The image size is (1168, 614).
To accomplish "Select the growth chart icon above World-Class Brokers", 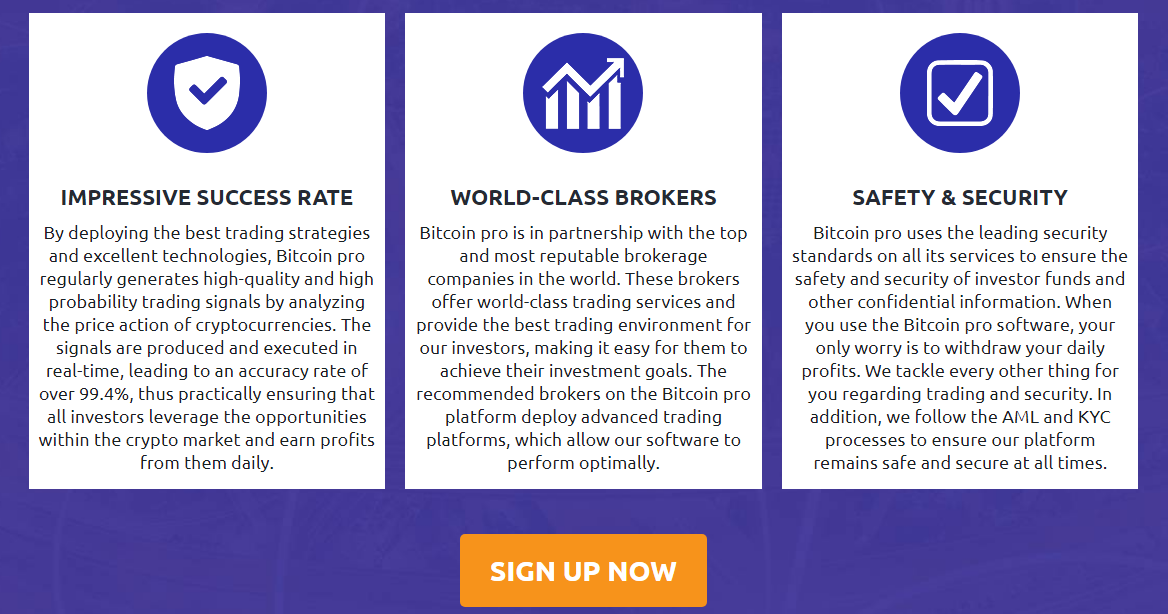I will 583,92.
